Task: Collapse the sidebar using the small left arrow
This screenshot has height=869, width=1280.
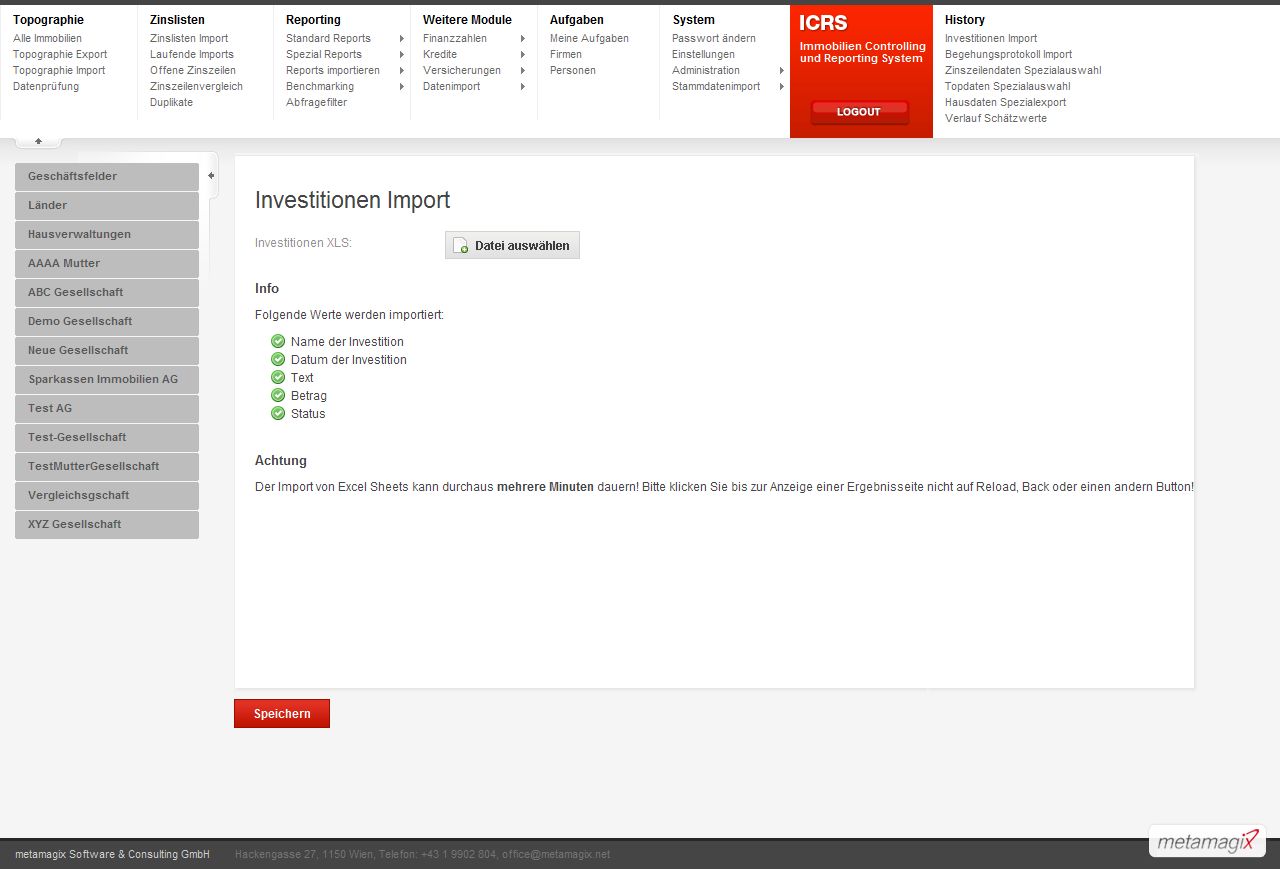Action: (211, 176)
